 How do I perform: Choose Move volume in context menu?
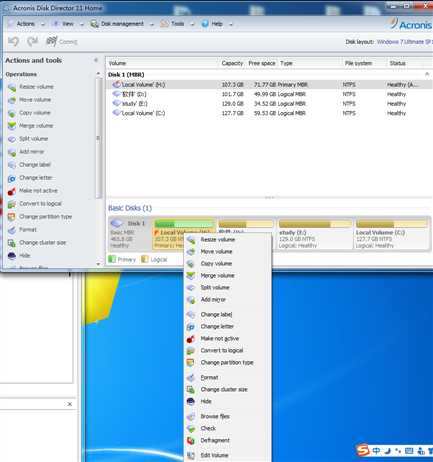point(228,252)
